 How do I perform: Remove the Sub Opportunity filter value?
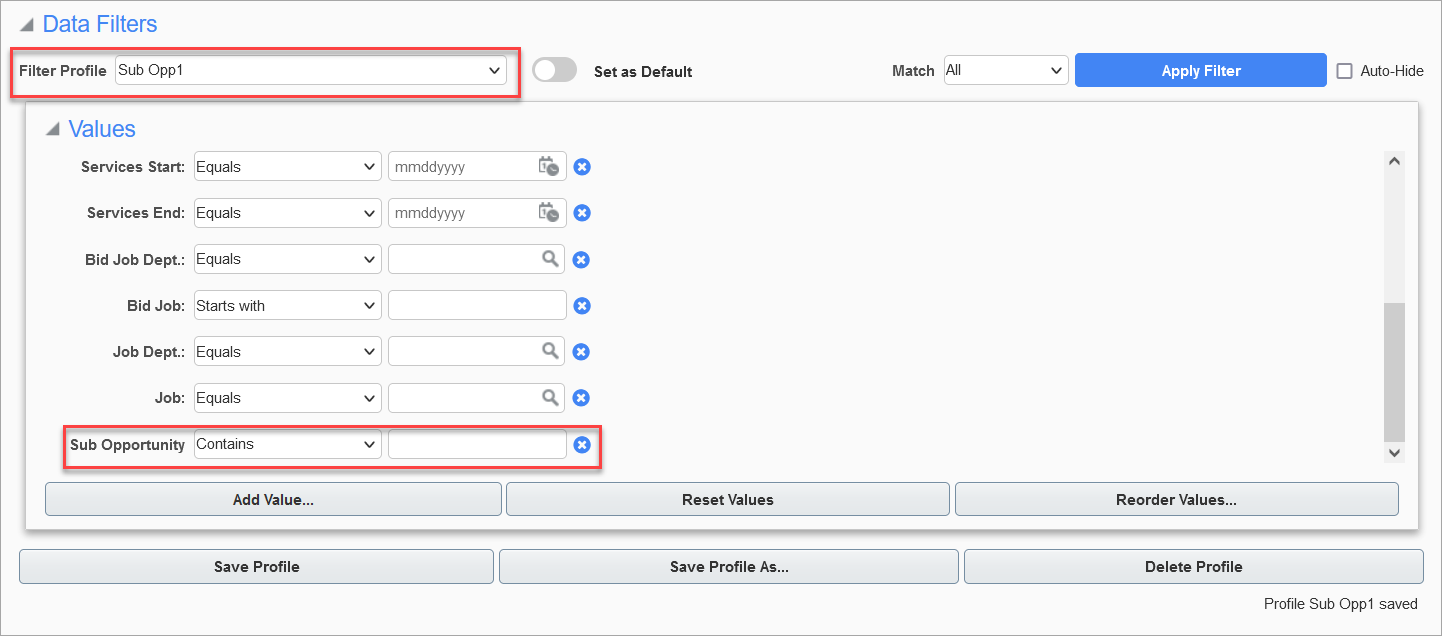coord(582,445)
